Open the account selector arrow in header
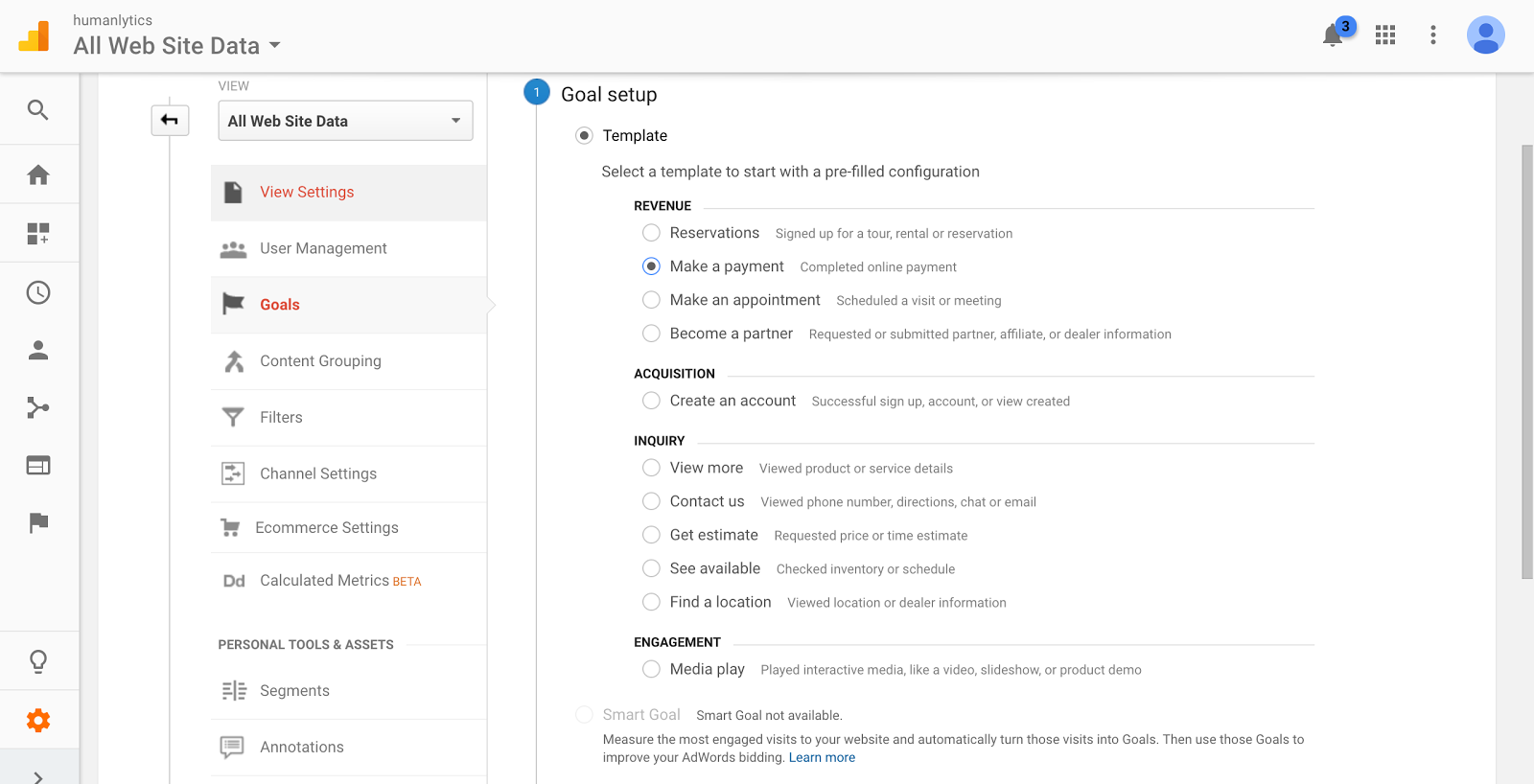The width and height of the screenshot is (1534, 784). pos(275,45)
